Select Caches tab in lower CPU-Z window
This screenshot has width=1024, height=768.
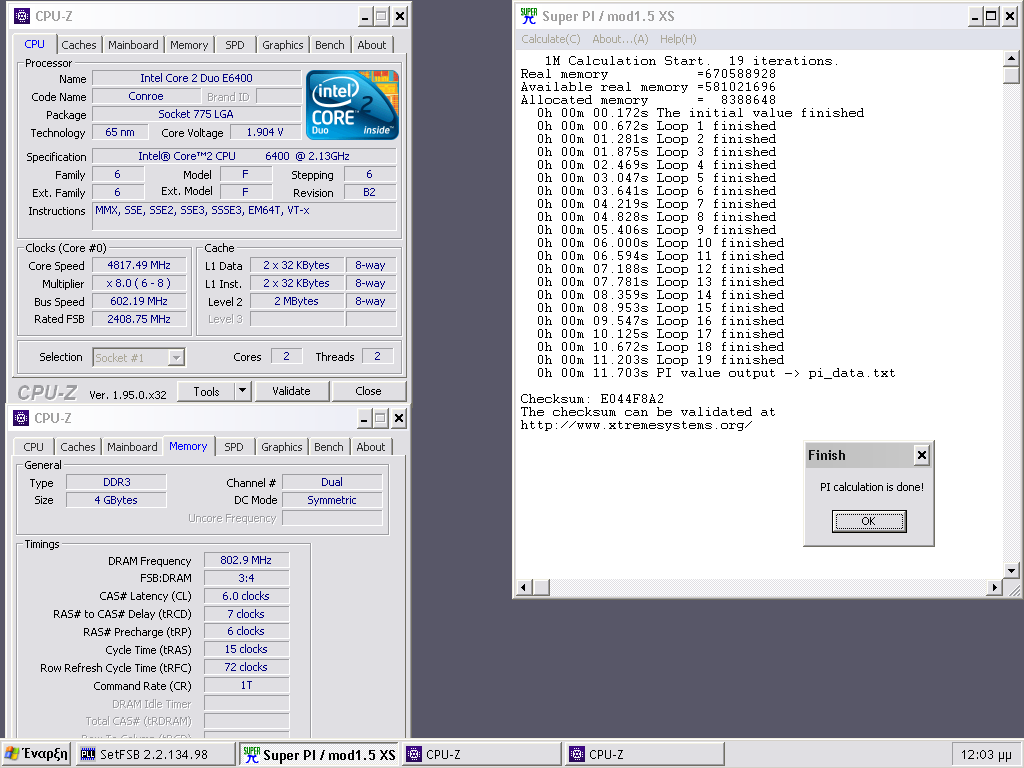click(x=78, y=447)
